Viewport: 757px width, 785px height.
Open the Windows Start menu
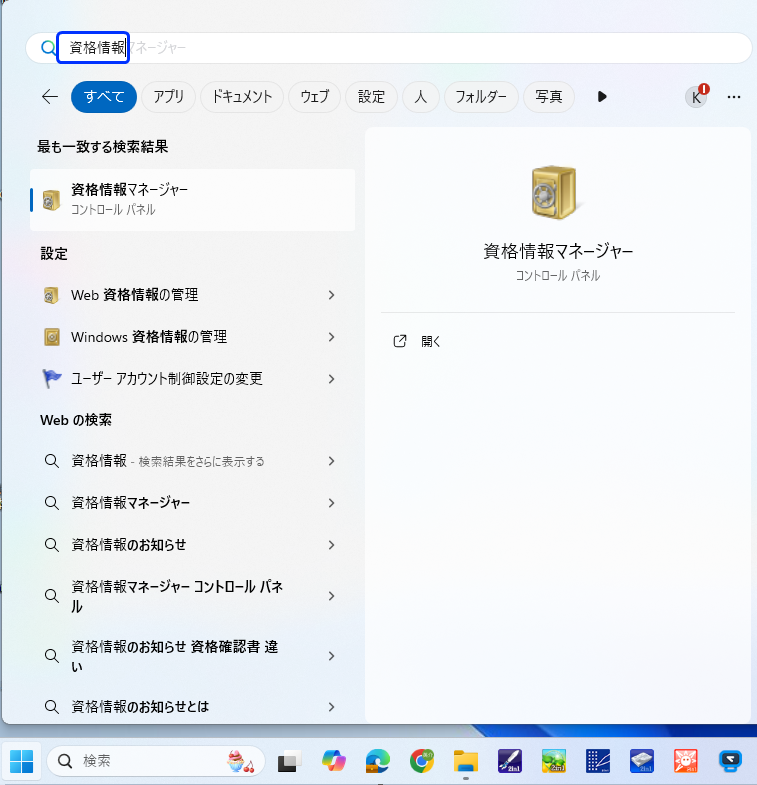coord(21,761)
